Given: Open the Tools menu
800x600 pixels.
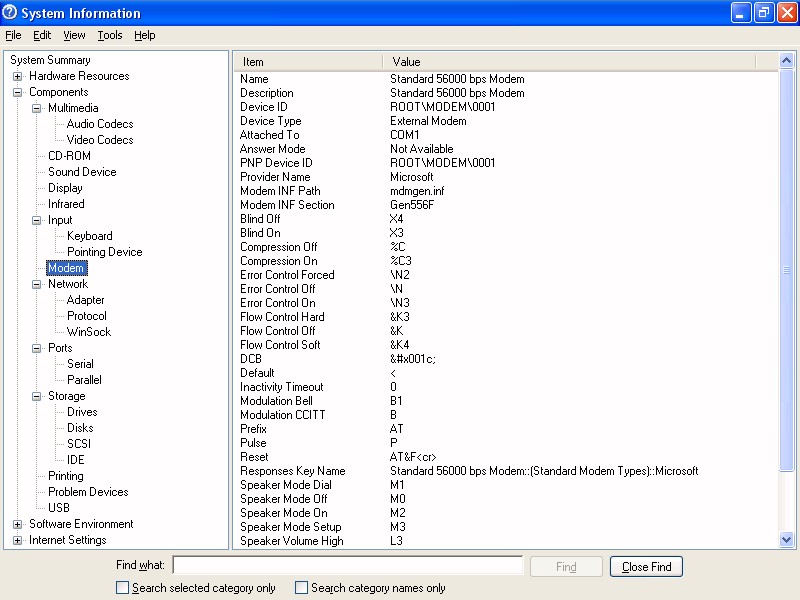Looking at the screenshot, I should coord(110,35).
